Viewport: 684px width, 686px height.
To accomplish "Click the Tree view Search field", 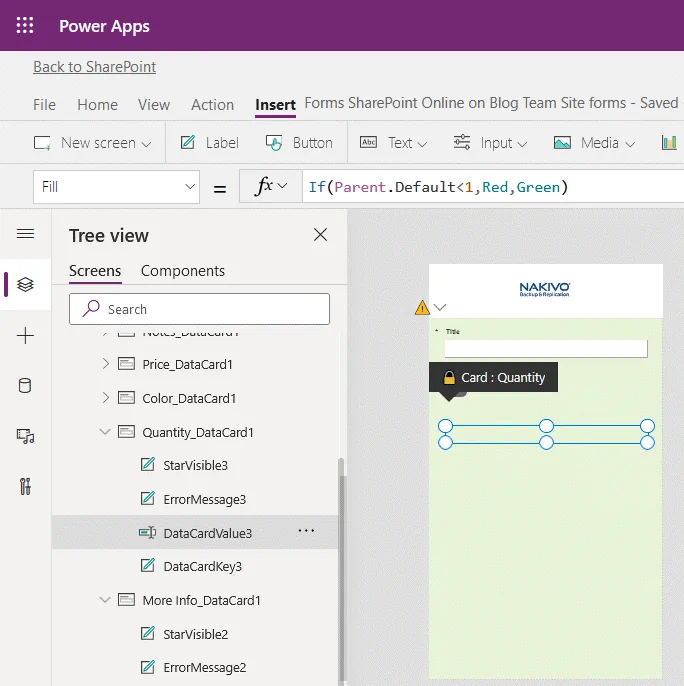I will coord(199,309).
